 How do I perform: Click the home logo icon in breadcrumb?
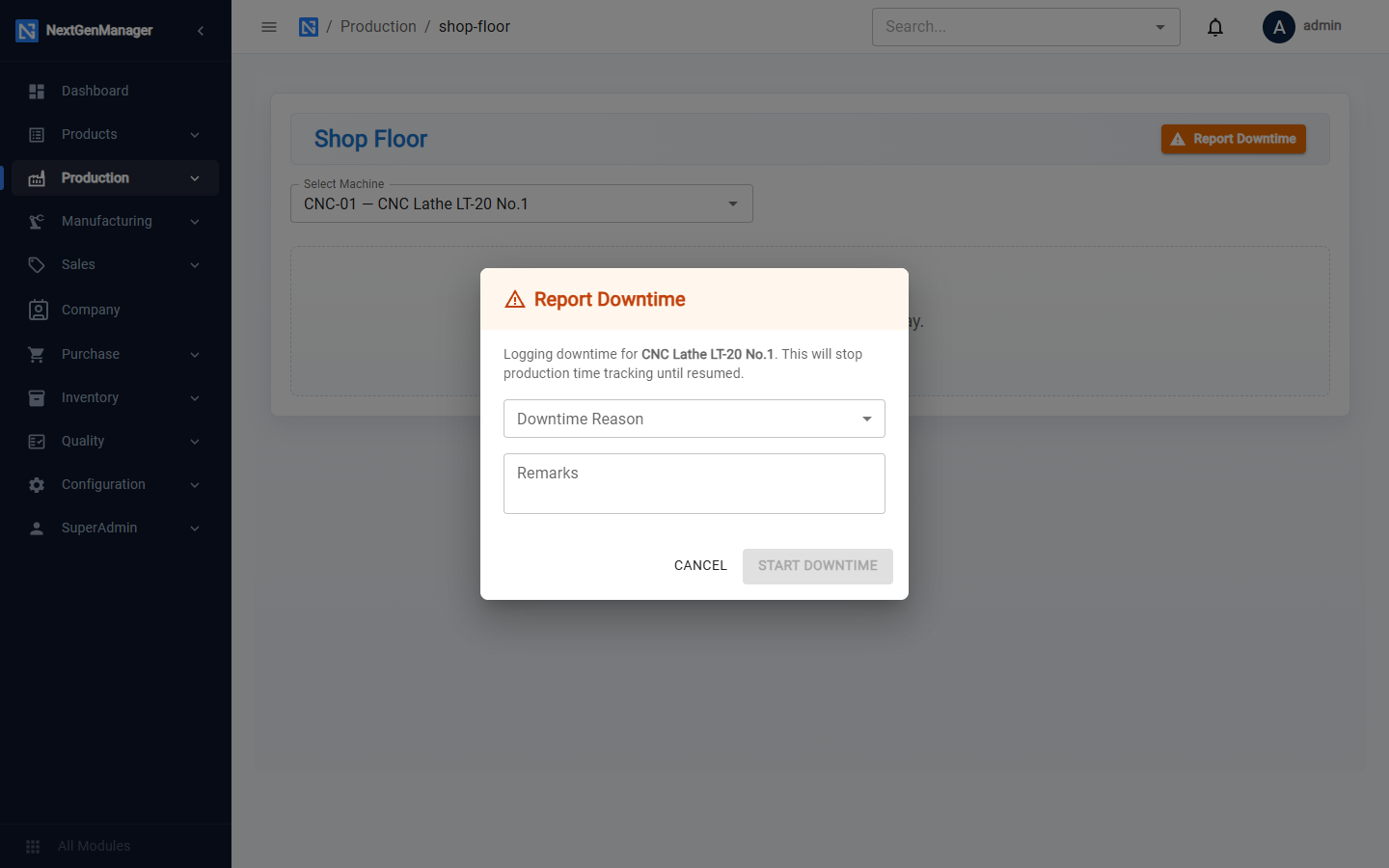[309, 27]
